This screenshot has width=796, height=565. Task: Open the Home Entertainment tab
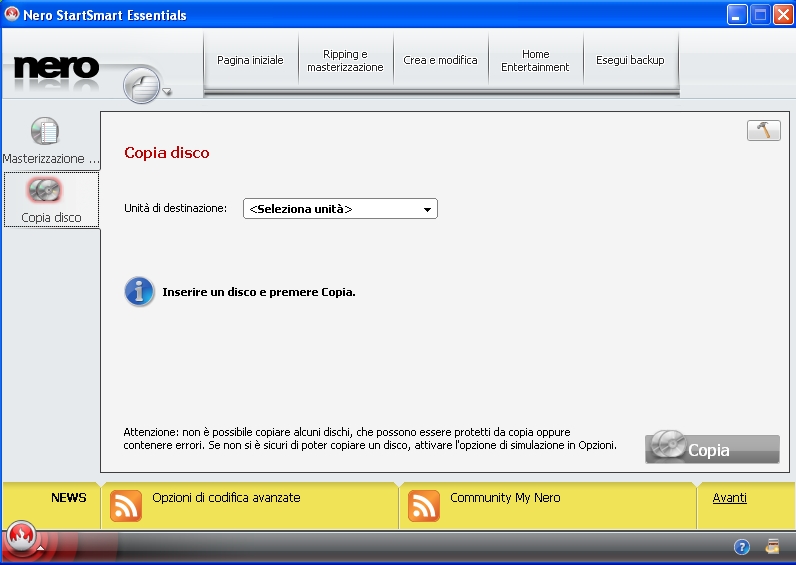click(535, 60)
